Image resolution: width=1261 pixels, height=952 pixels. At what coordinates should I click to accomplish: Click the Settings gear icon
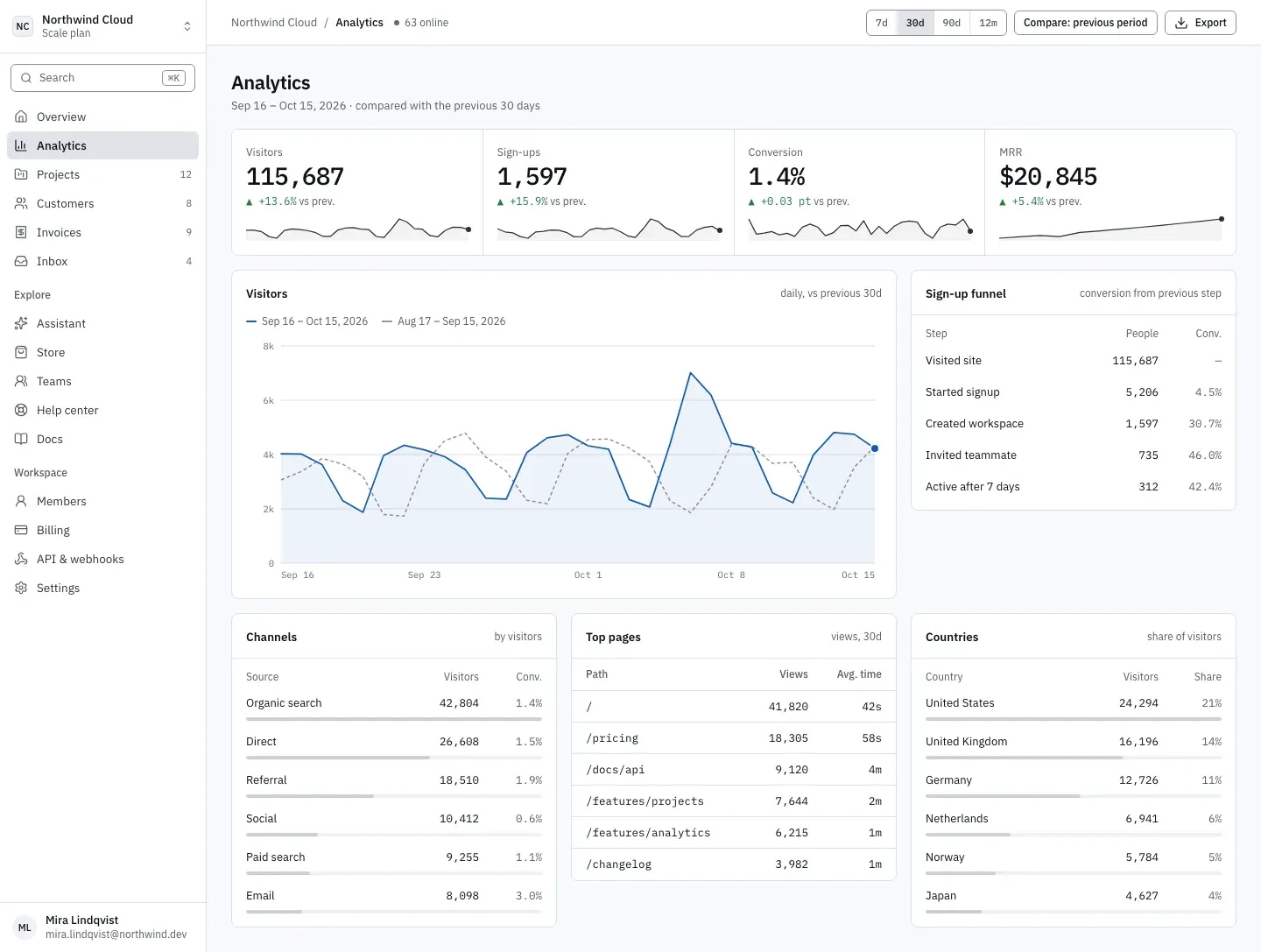coord(21,588)
